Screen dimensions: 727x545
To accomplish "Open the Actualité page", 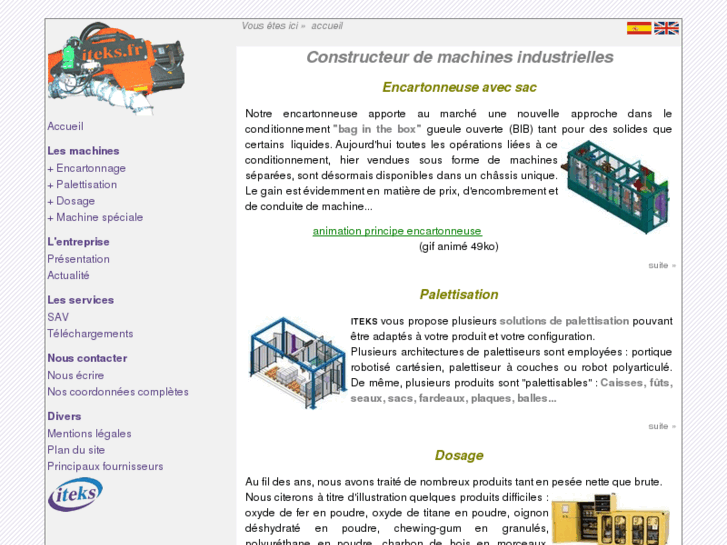I will pos(68,275).
